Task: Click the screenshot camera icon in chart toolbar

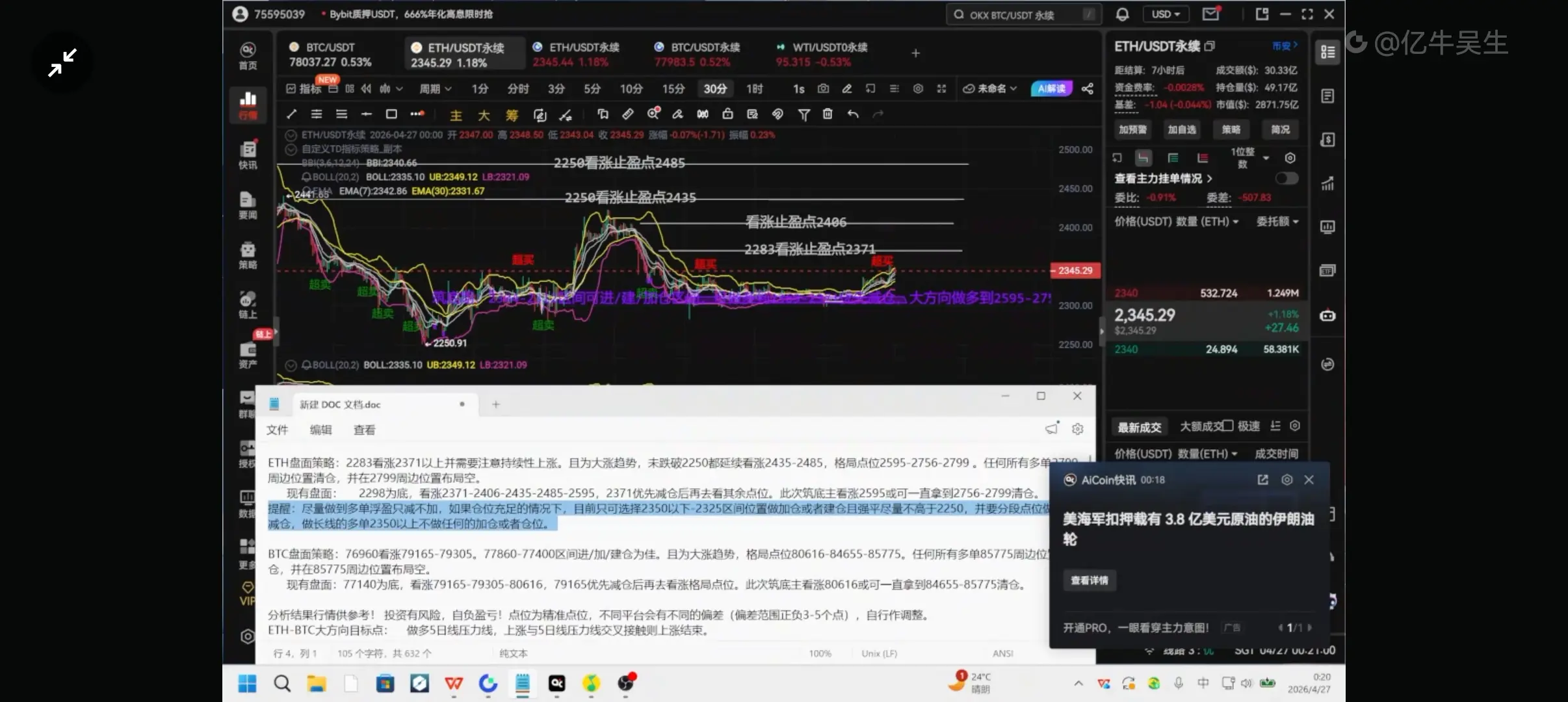Action: [823, 89]
